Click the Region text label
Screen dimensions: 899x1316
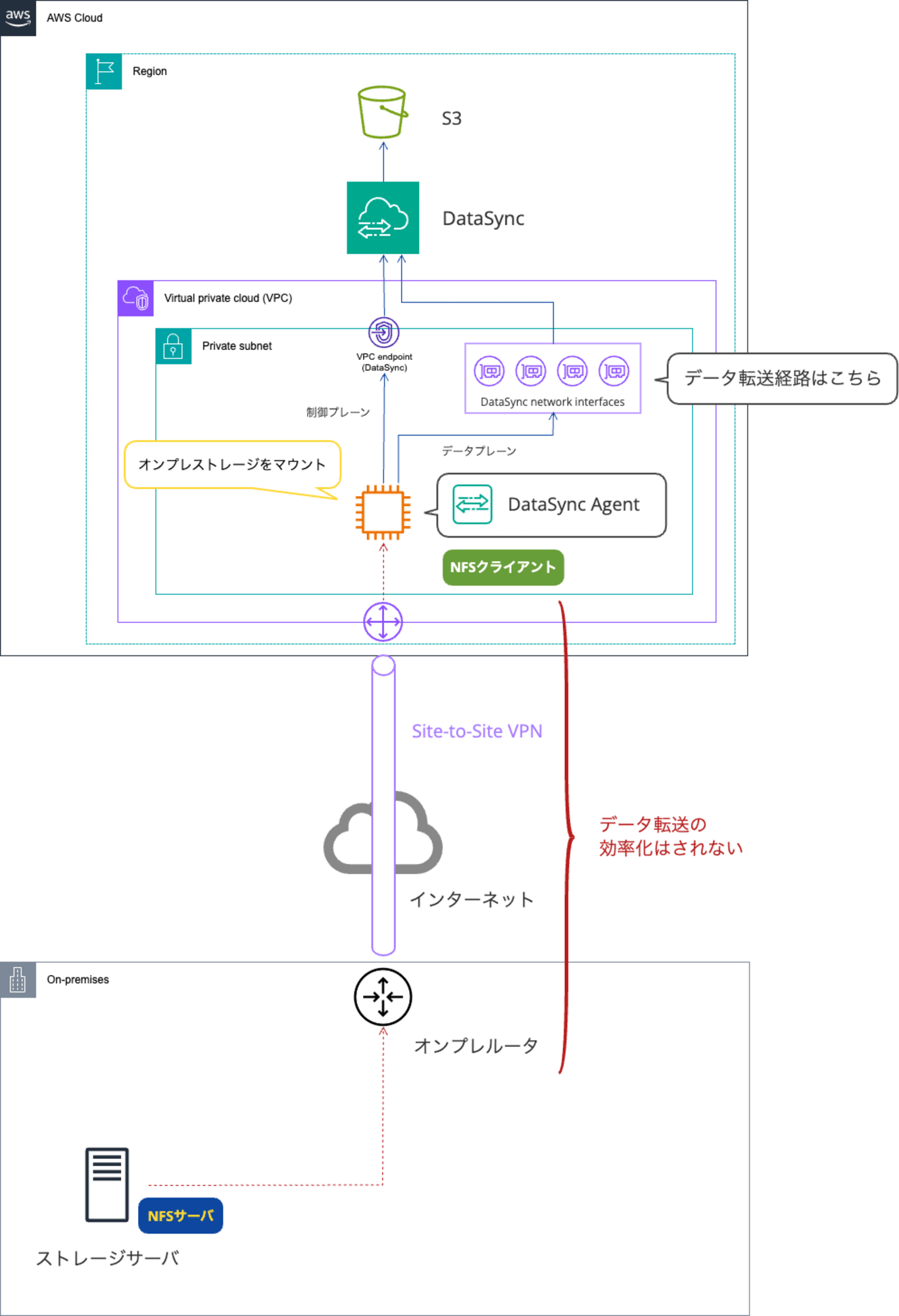click(x=149, y=71)
